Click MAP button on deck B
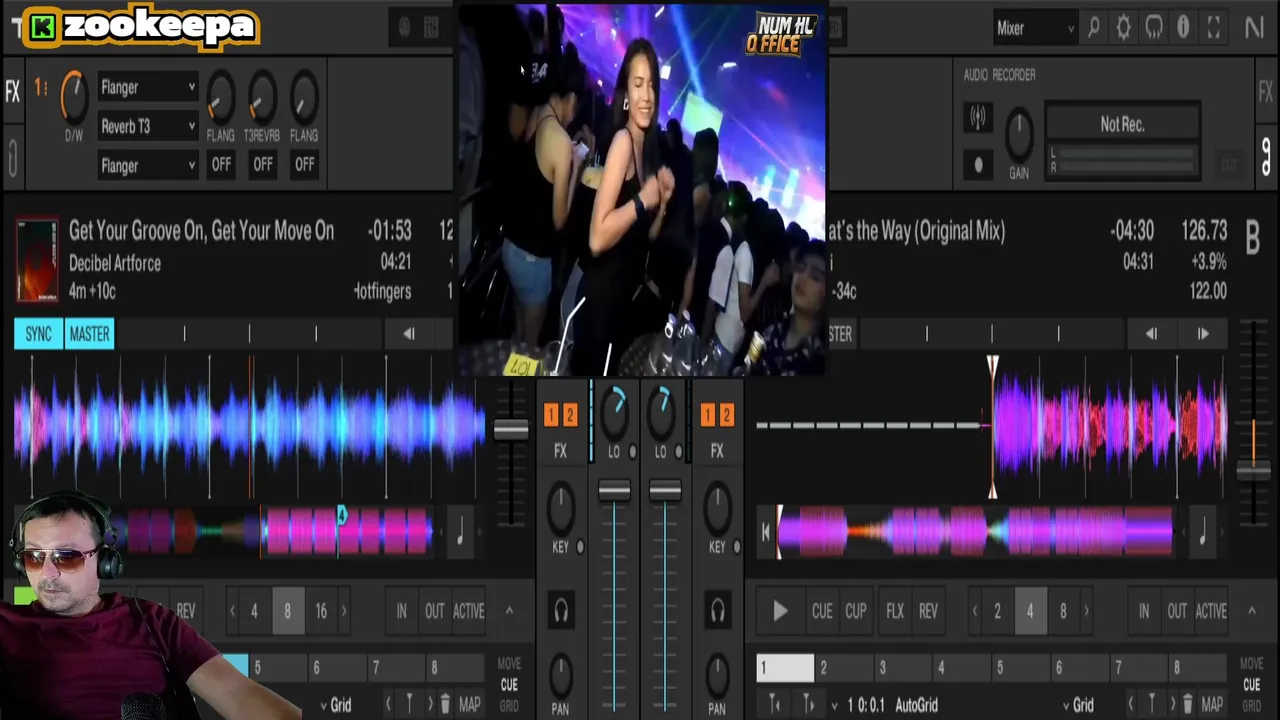This screenshot has width=1280, height=720. pyautogui.click(x=1212, y=705)
